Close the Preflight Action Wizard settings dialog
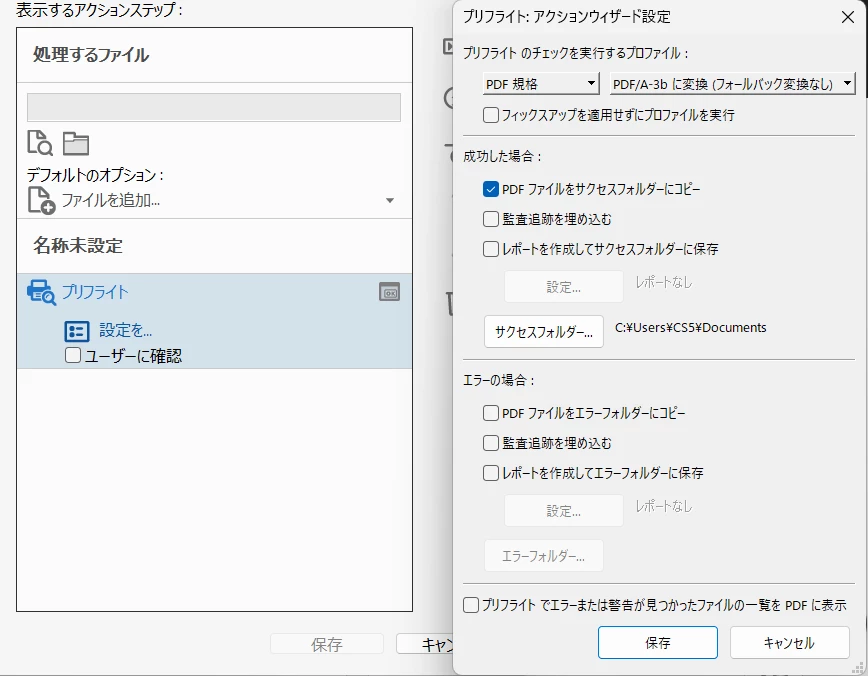868x676 pixels. pos(848,17)
